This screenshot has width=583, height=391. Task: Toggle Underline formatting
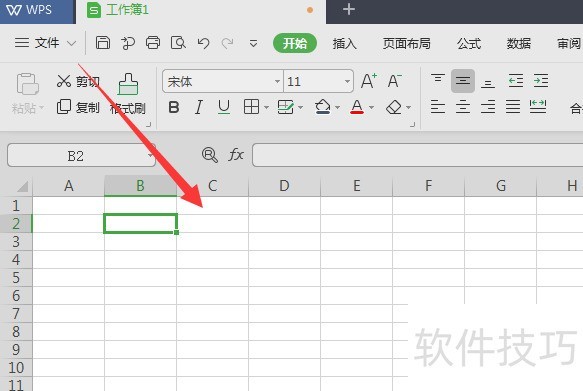pos(224,107)
